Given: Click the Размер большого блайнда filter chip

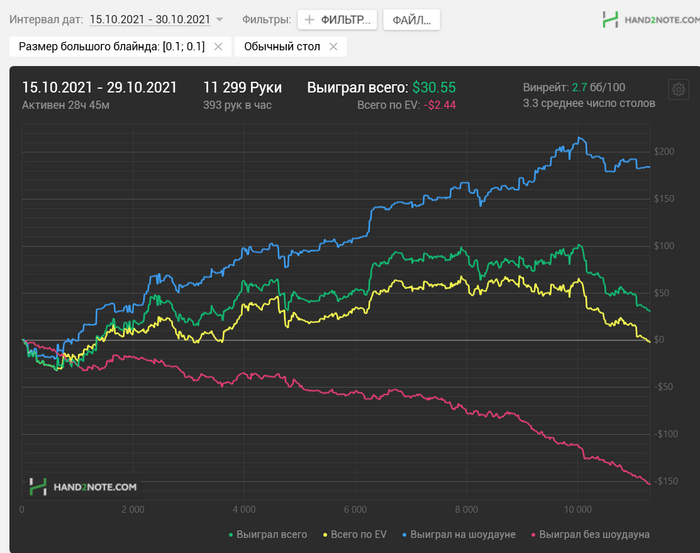Looking at the screenshot, I should [120, 47].
